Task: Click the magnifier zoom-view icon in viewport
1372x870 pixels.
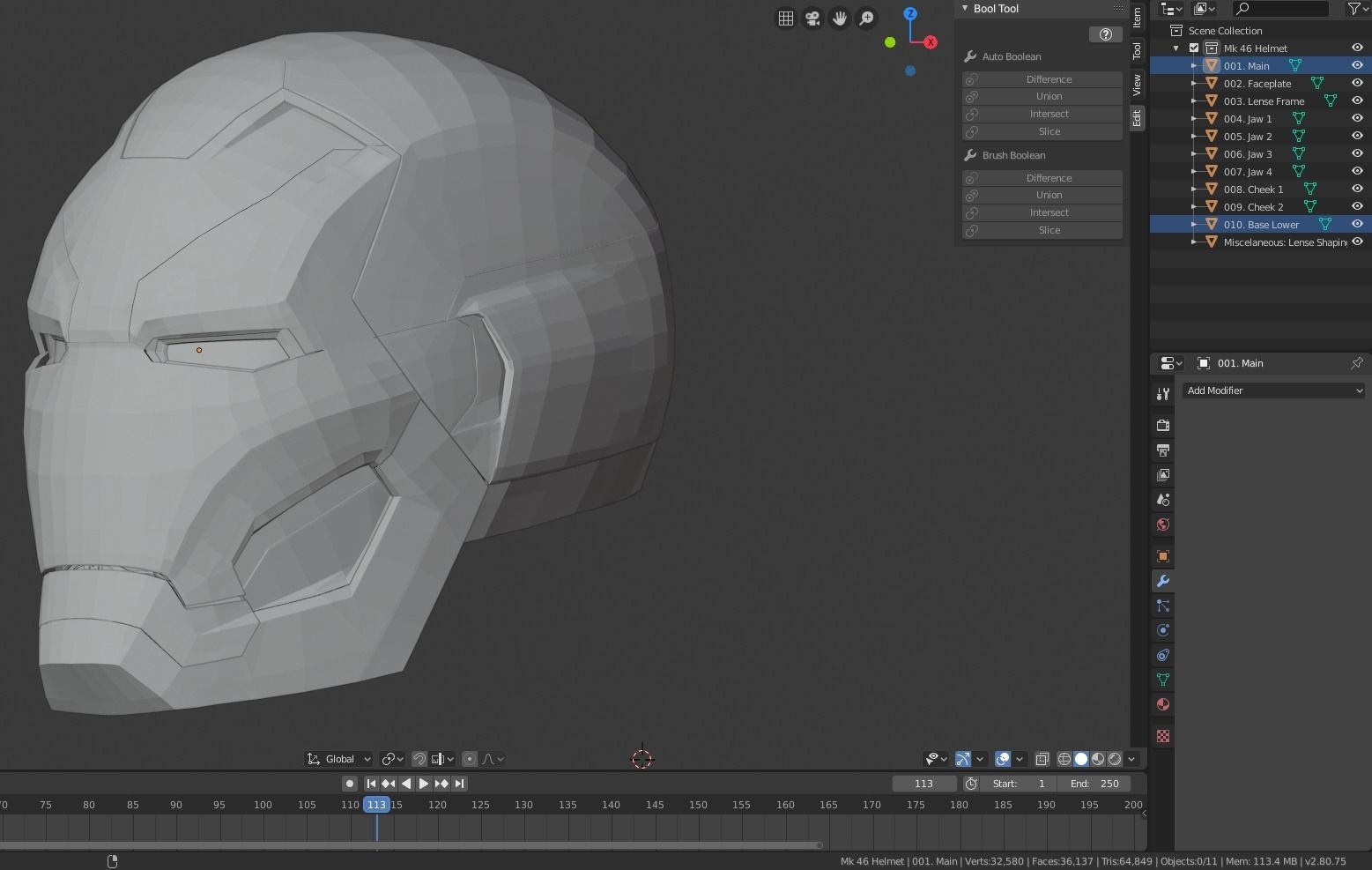Action: tap(867, 19)
